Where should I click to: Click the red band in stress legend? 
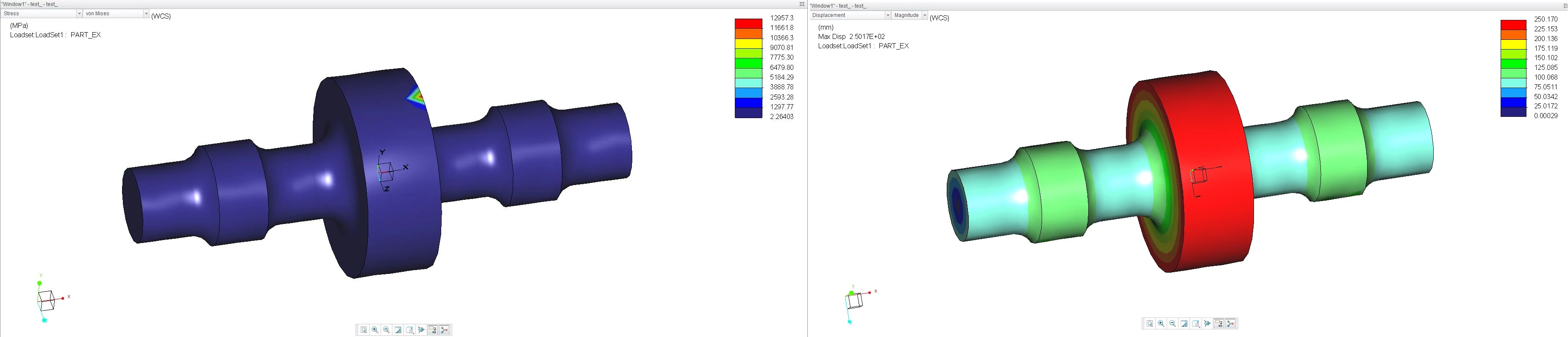click(x=749, y=23)
